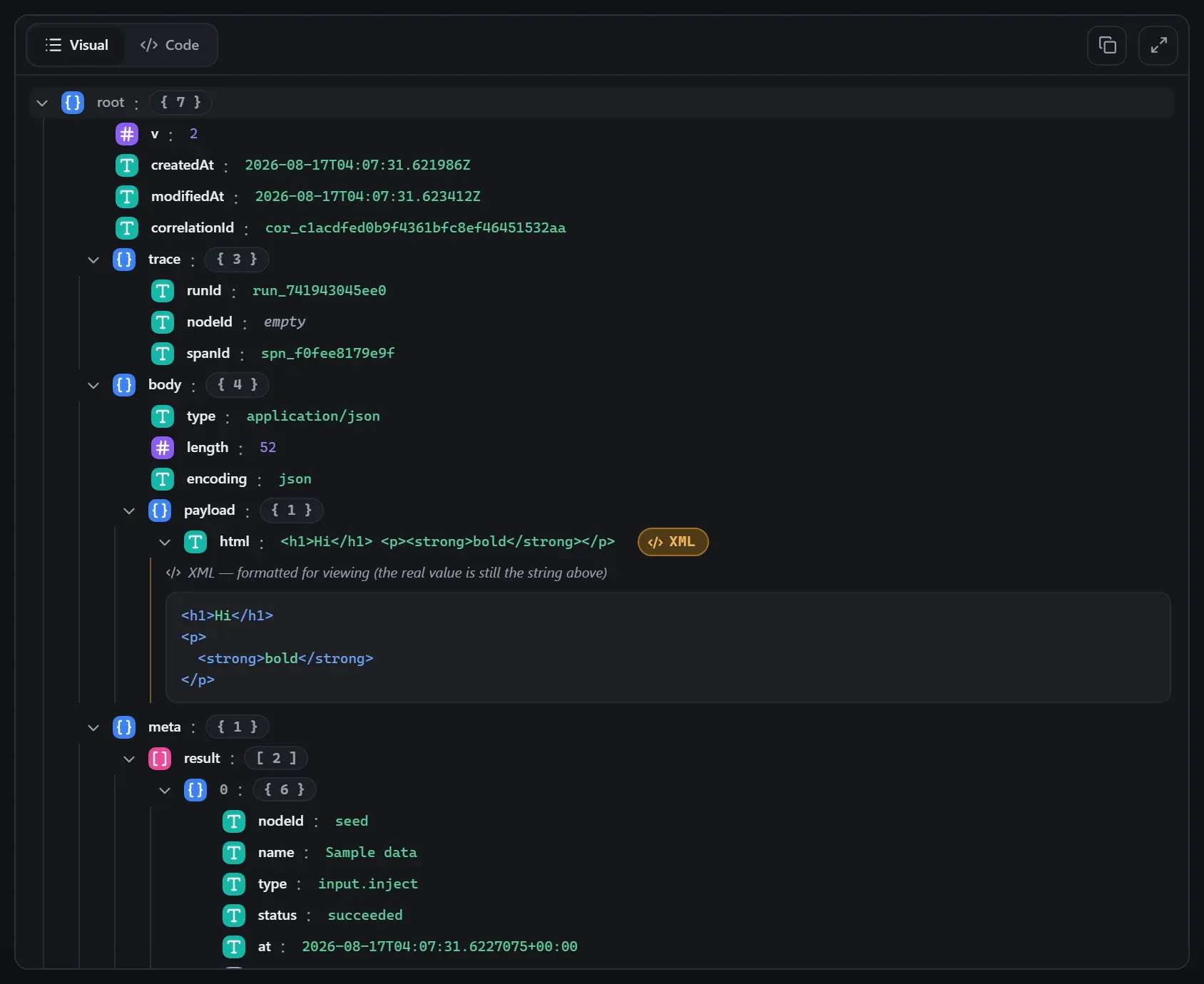Click the copy JSON icon
Screen dimensions: 1204x984
tap(1107, 46)
